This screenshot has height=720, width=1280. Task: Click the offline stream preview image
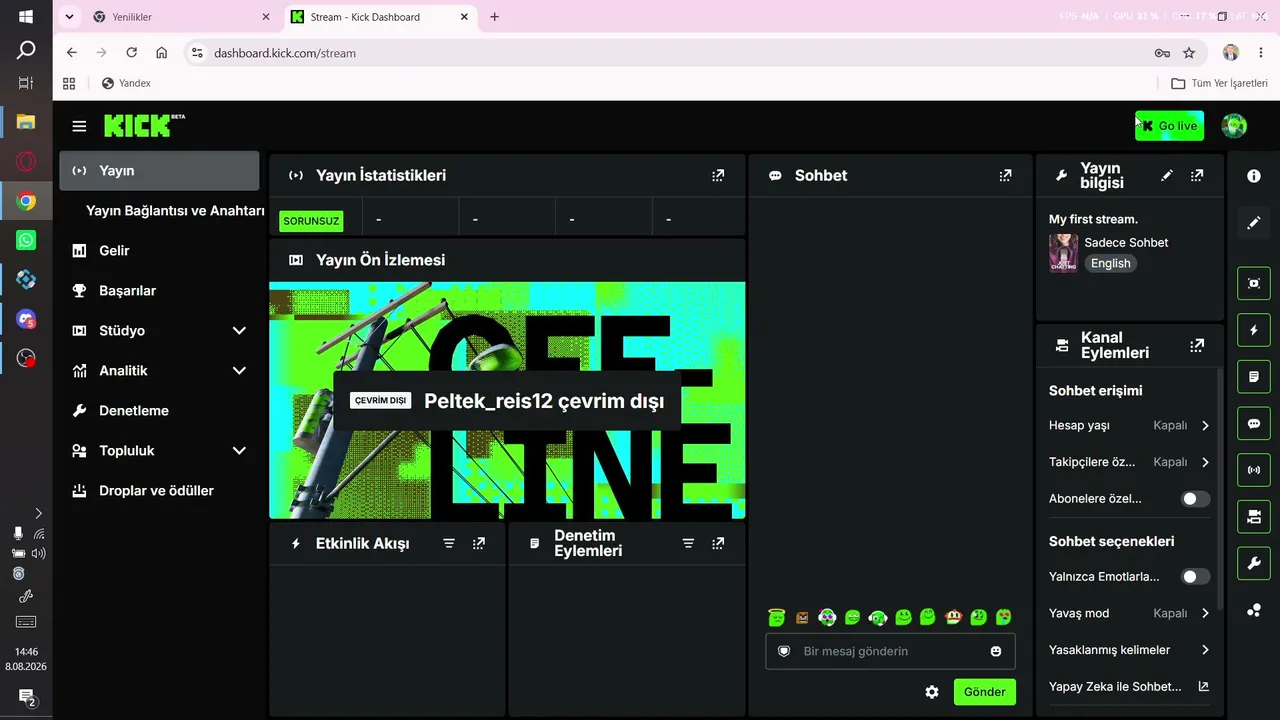click(507, 400)
